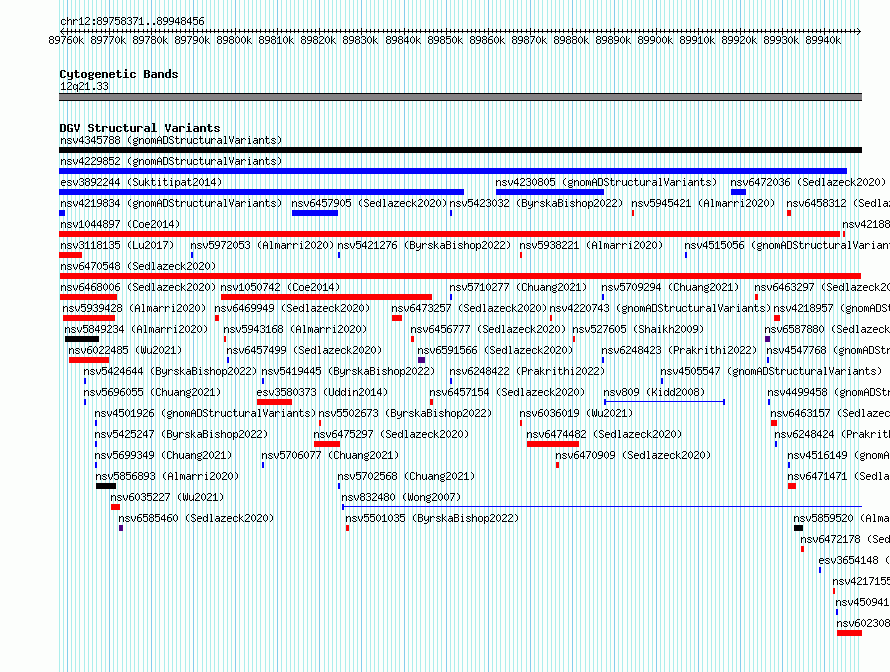Click nsv5709294 (Chuang2021) label
890x672 pixels.
pos(670,287)
